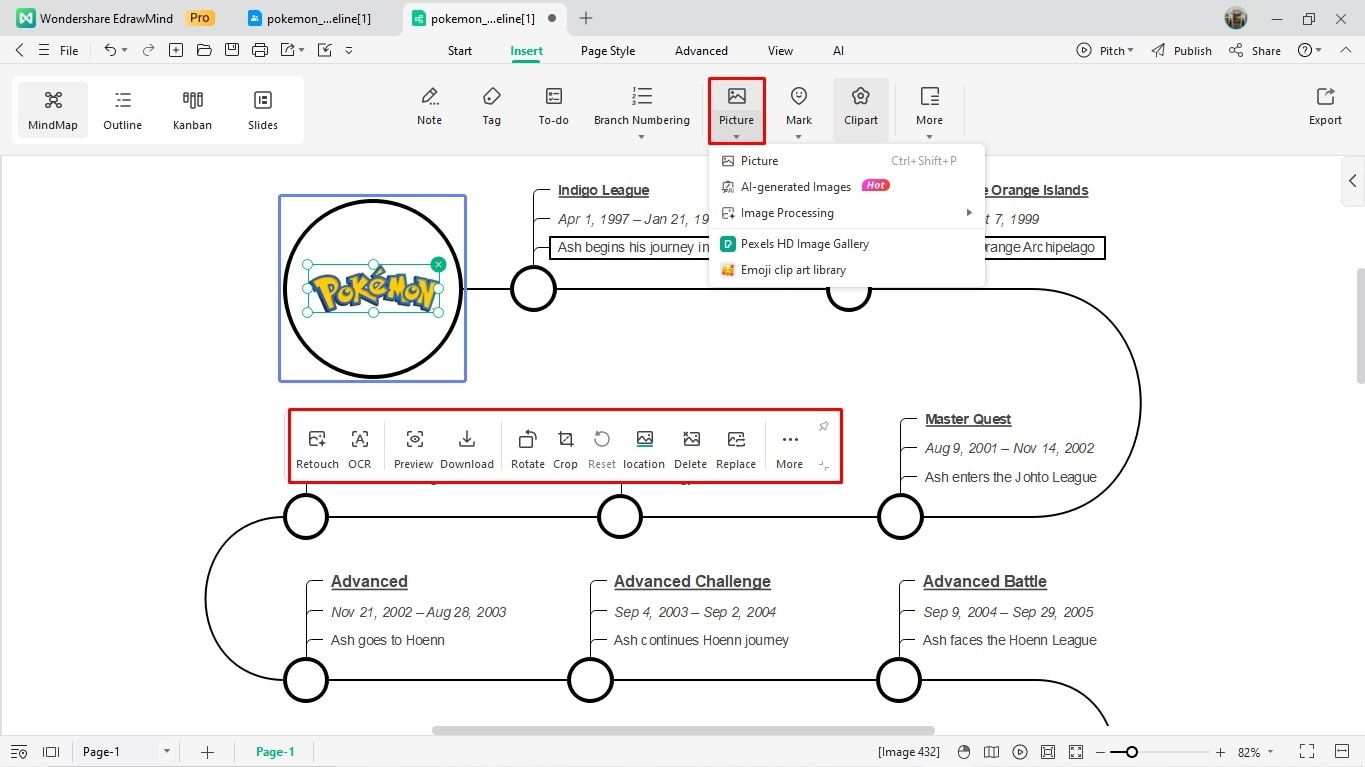Download the selected image

(x=467, y=450)
